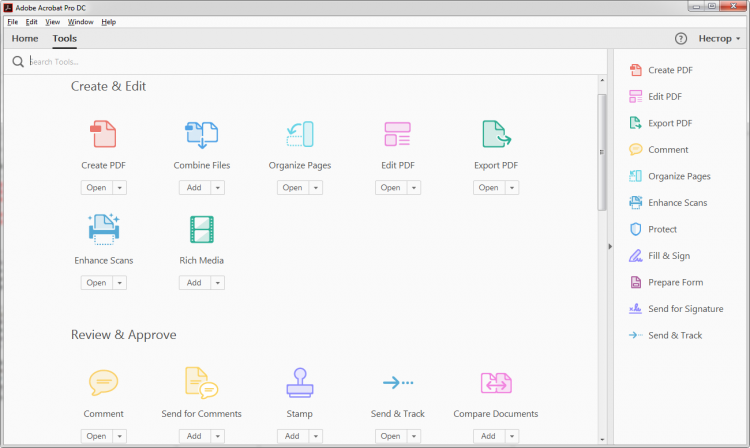750x448 pixels.
Task: Switch to the Home tab
Action: (x=25, y=39)
